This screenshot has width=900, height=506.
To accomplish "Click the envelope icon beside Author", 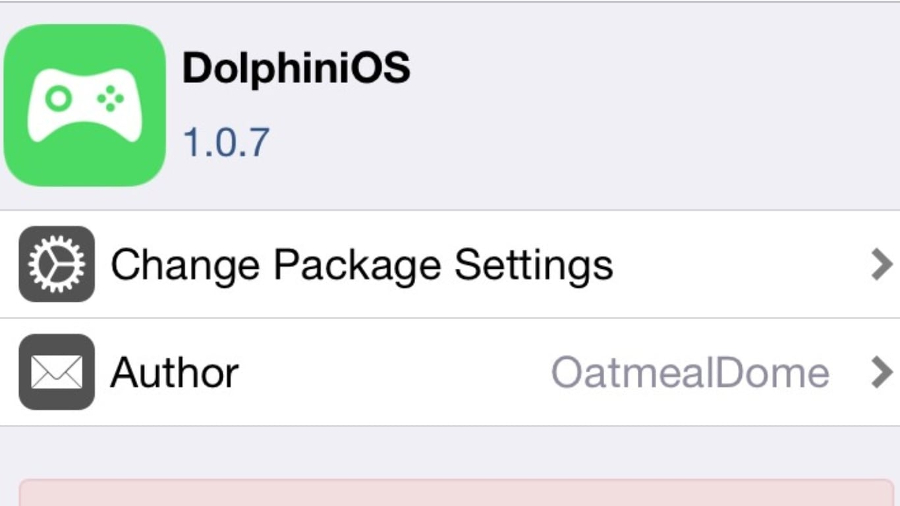I will (x=57, y=373).
